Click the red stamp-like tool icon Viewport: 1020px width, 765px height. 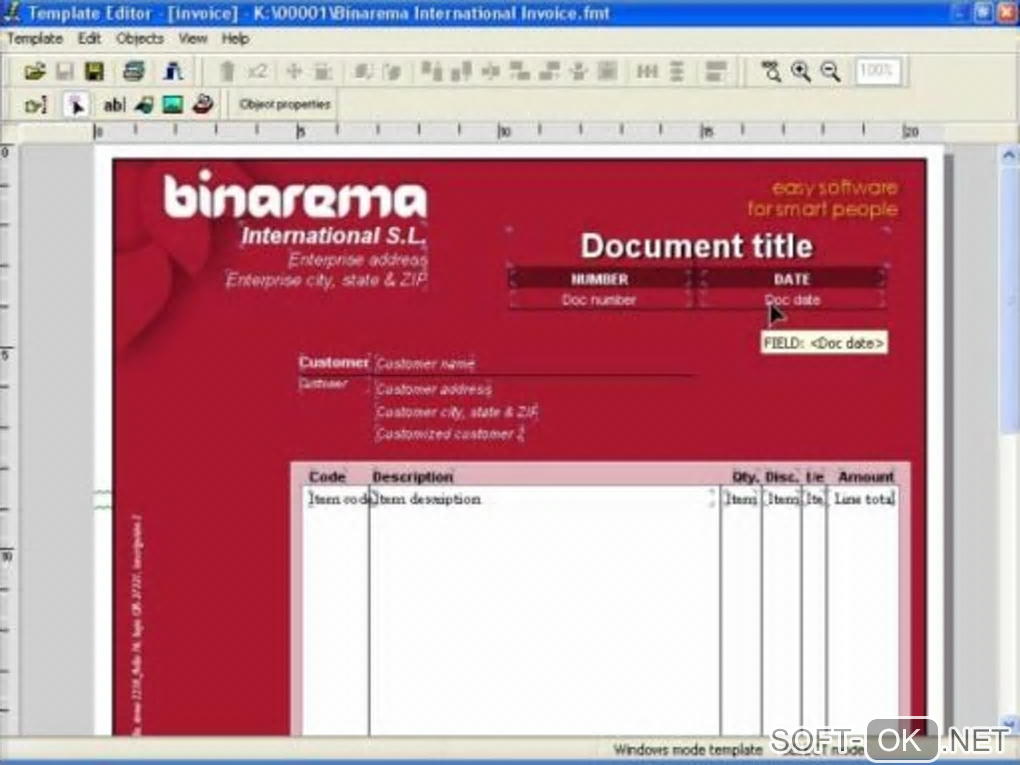click(x=203, y=104)
